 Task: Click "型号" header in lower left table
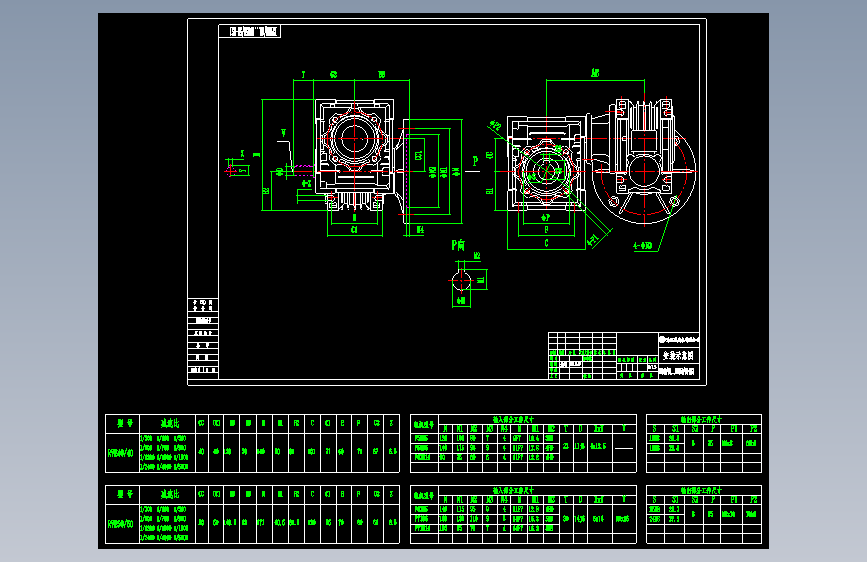coord(124,495)
